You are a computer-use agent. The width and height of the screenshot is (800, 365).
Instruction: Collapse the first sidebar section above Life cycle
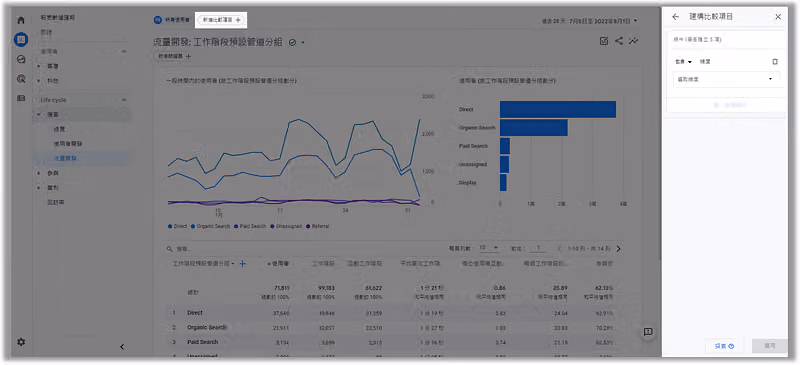click(x=124, y=52)
